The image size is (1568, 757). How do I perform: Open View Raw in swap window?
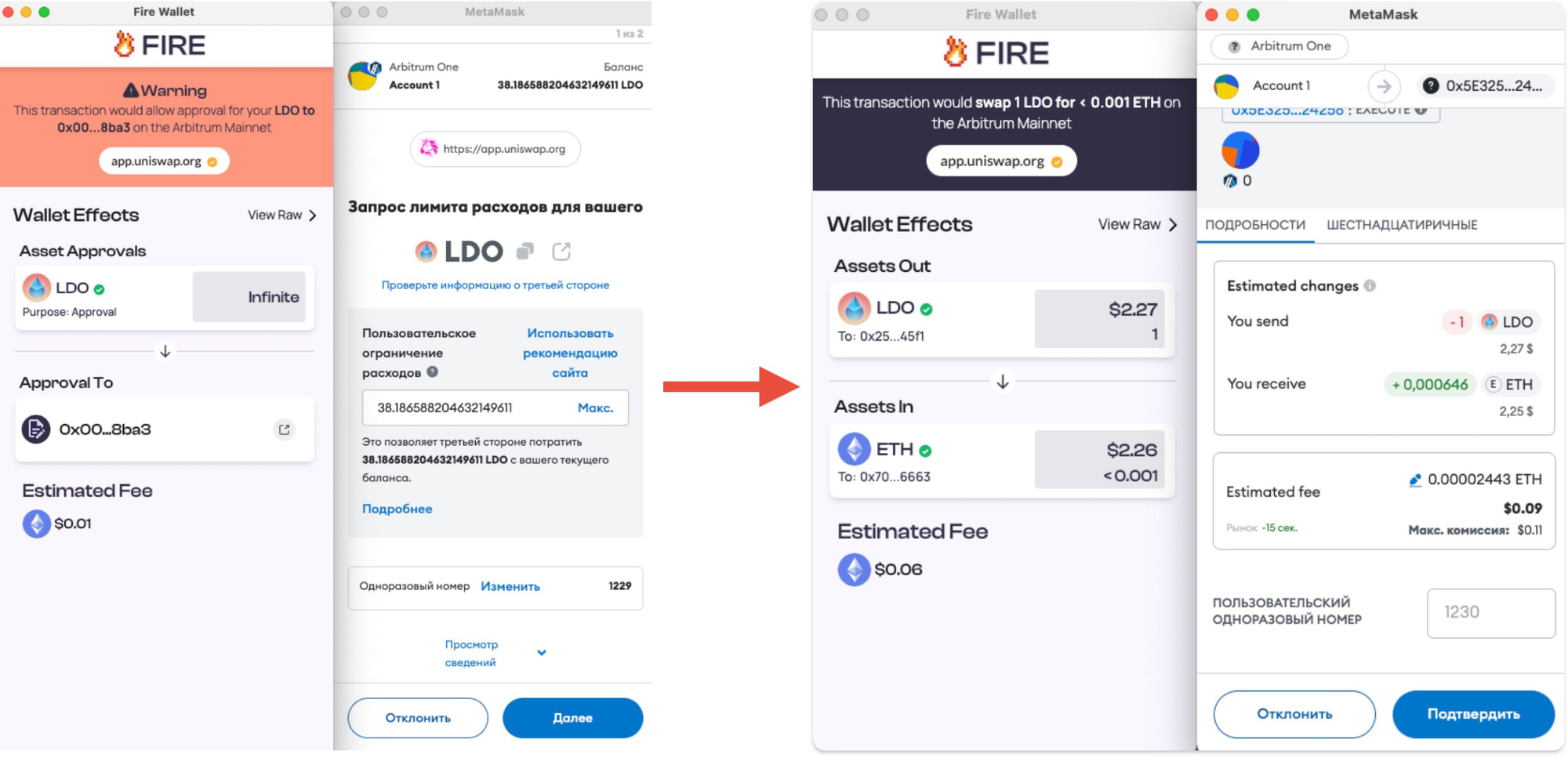click(x=1138, y=225)
